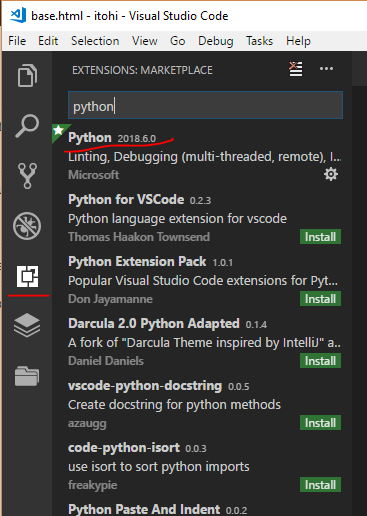The width and height of the screenshot is (367, 516).
Task: Select the code-python-isort title
Action: click(x=124, y=448)
